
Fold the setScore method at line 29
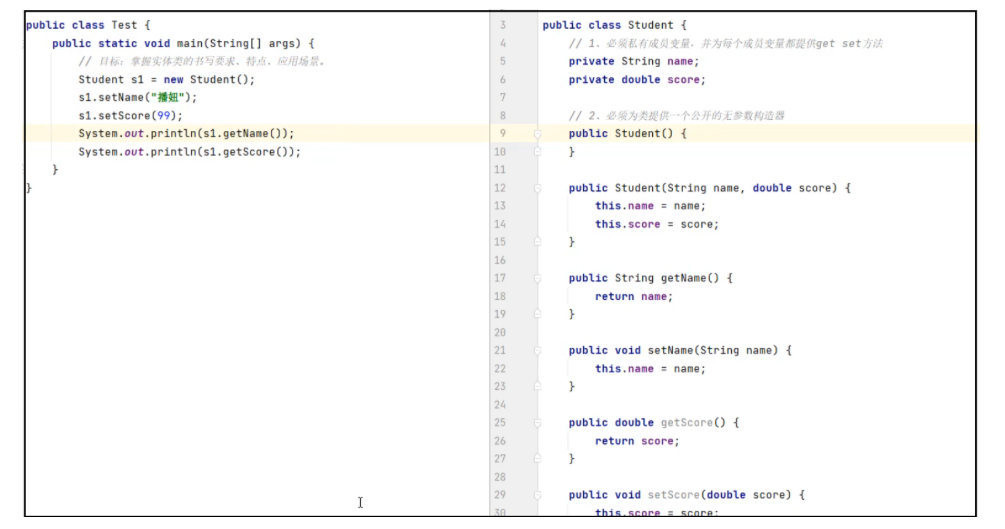coord(537,495)
